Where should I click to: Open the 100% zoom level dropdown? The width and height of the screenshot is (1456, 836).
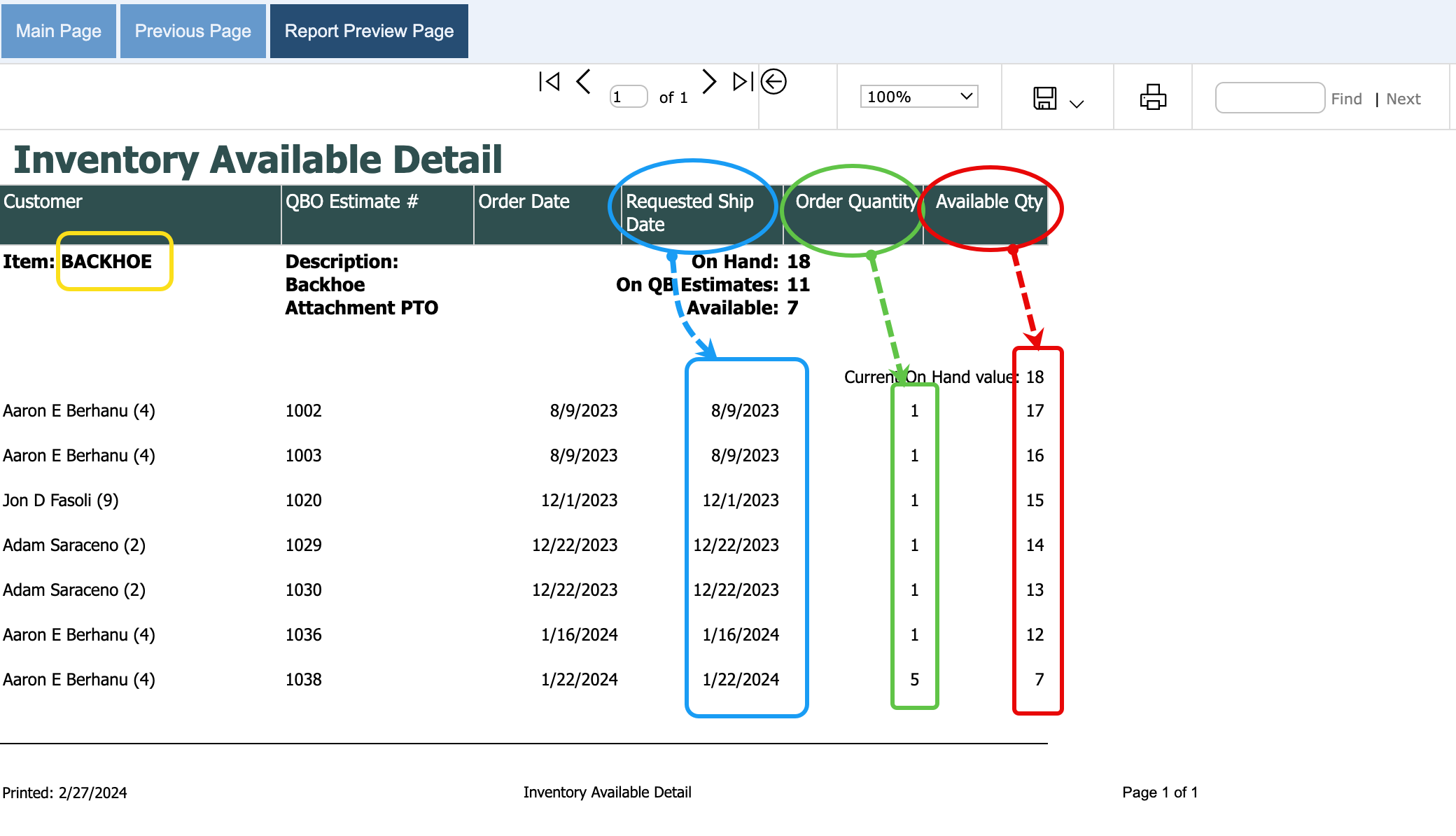[x=918, y=97]
